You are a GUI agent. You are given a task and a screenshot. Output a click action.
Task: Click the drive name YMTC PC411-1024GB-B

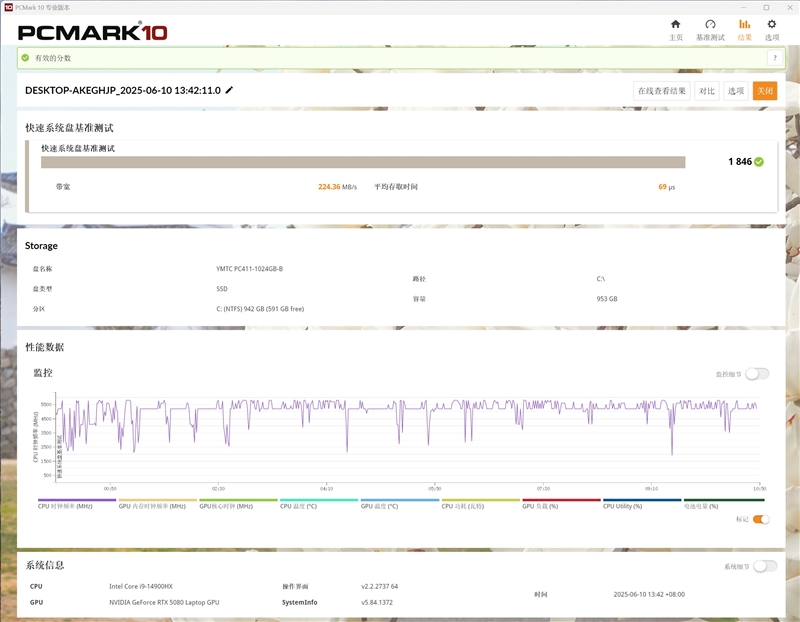click(x=249, y=269)
